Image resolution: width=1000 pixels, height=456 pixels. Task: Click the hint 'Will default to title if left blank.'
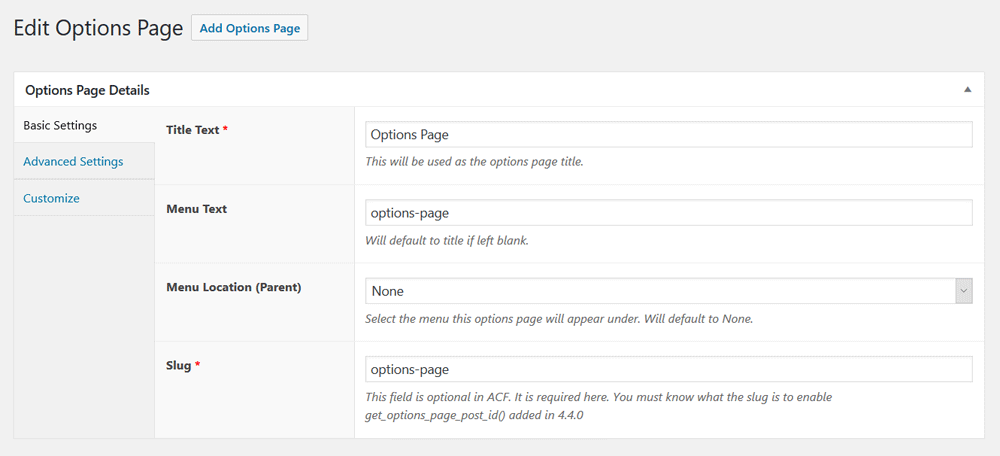(x=447, y=241)
